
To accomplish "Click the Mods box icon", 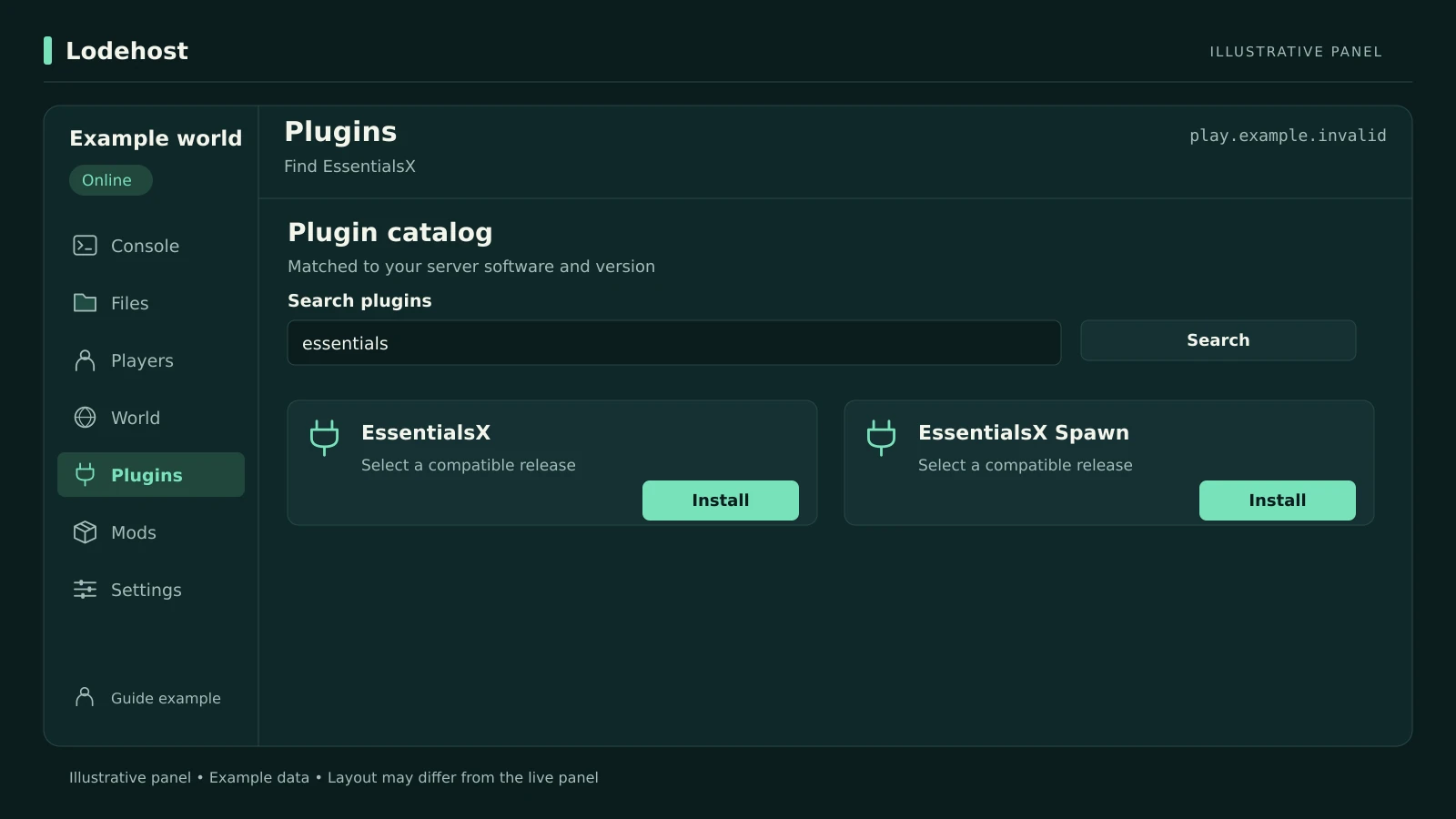I will click(x=85, y=532).
